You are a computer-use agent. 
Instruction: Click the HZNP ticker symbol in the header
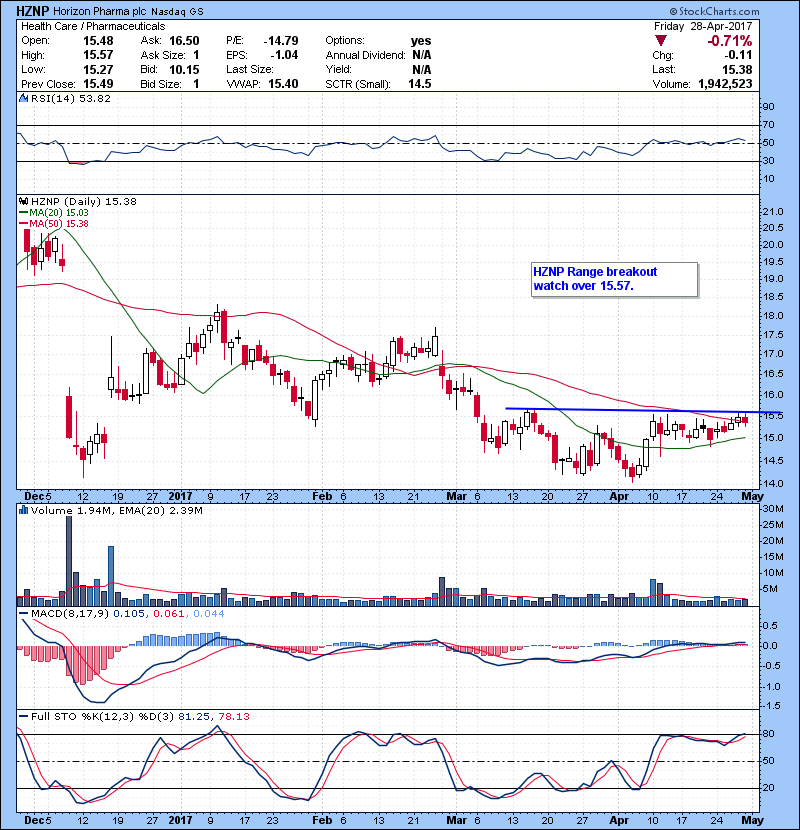33,11
